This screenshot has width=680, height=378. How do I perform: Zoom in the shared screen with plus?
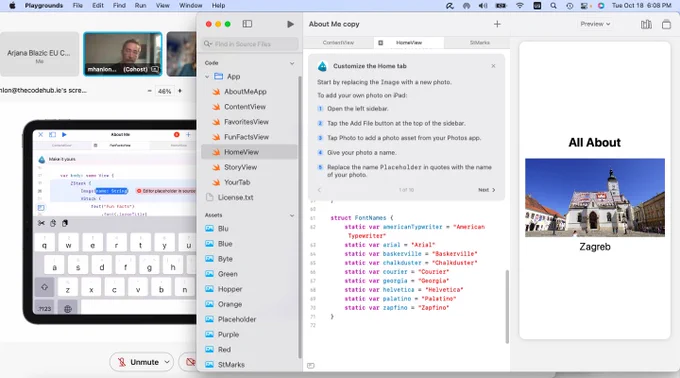pyautogui.click(x=180, y=91)
